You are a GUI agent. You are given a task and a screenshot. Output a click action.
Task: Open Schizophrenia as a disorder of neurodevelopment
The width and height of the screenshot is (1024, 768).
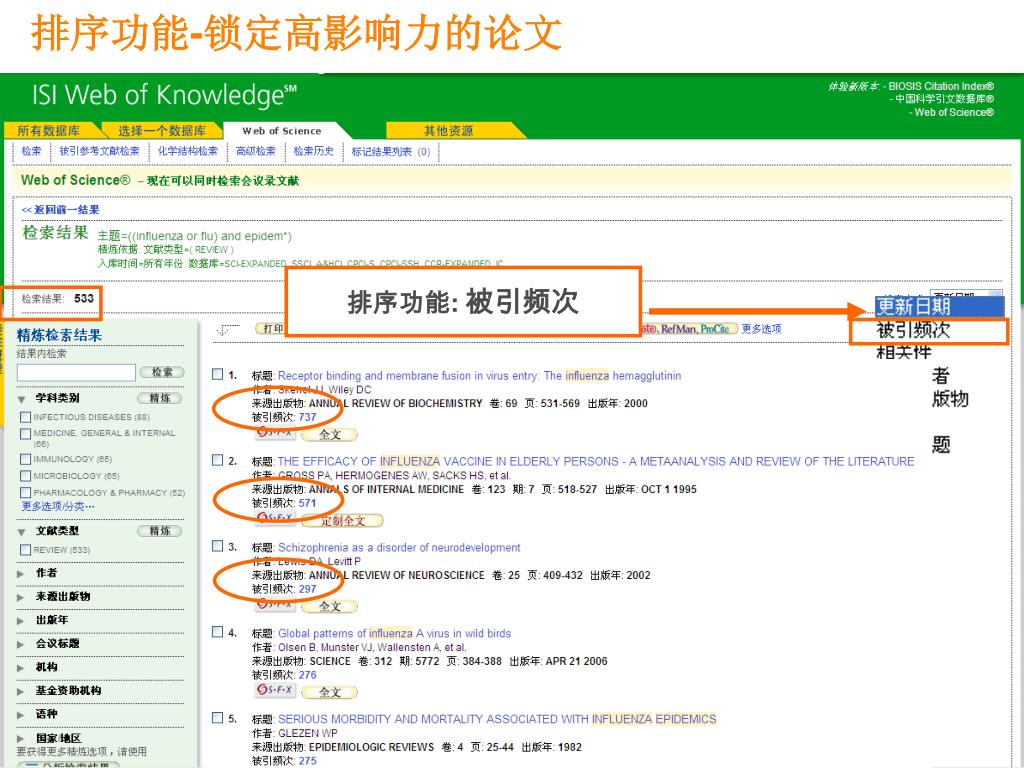point(399,547)
